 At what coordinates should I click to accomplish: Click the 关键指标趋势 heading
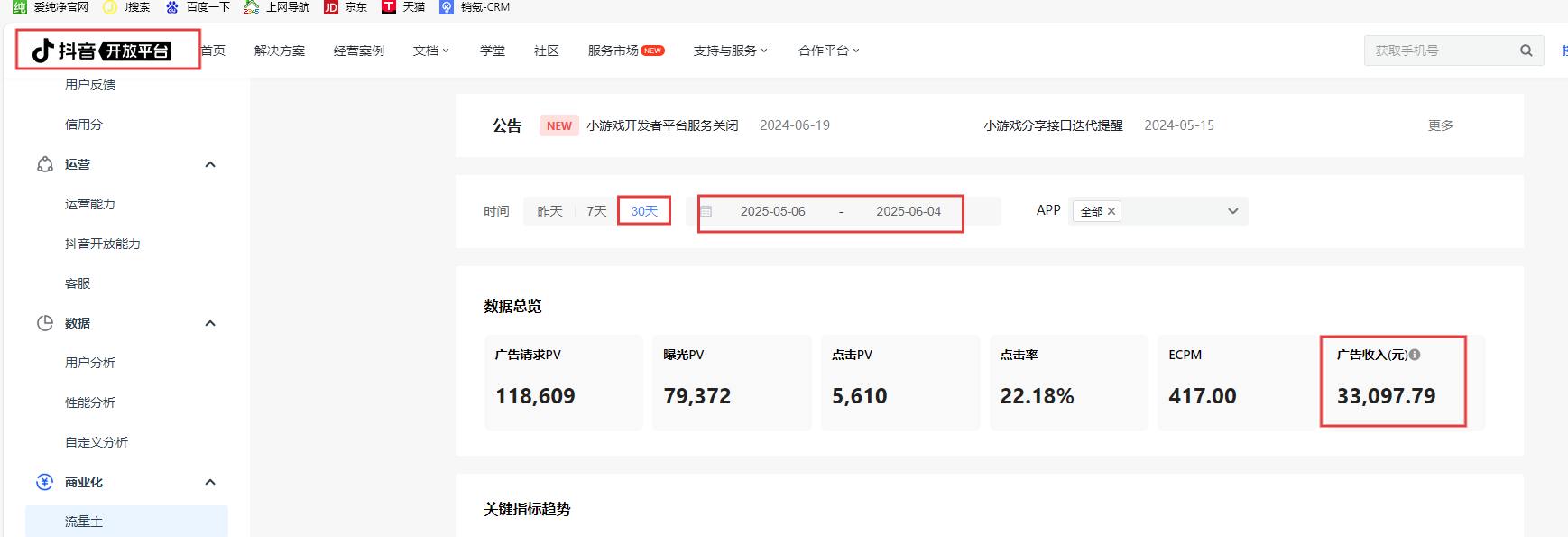(527, 509)
